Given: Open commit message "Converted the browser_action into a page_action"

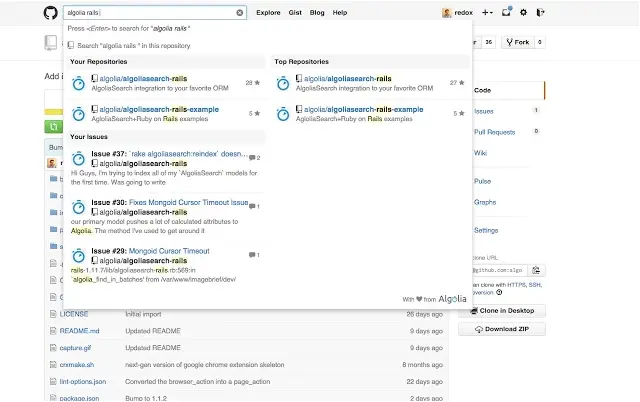Looking at the screenshot, I should tap(198, 382).
